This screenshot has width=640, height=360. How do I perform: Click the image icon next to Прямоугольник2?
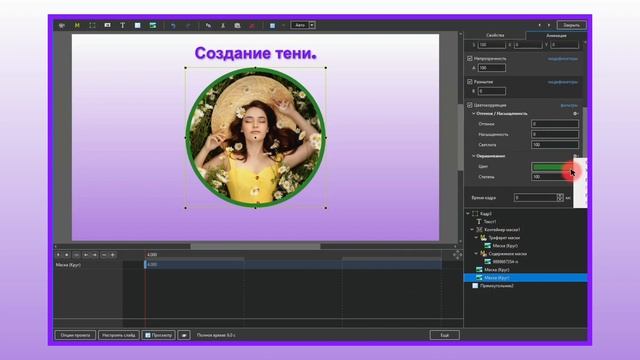tap(475, 286)
